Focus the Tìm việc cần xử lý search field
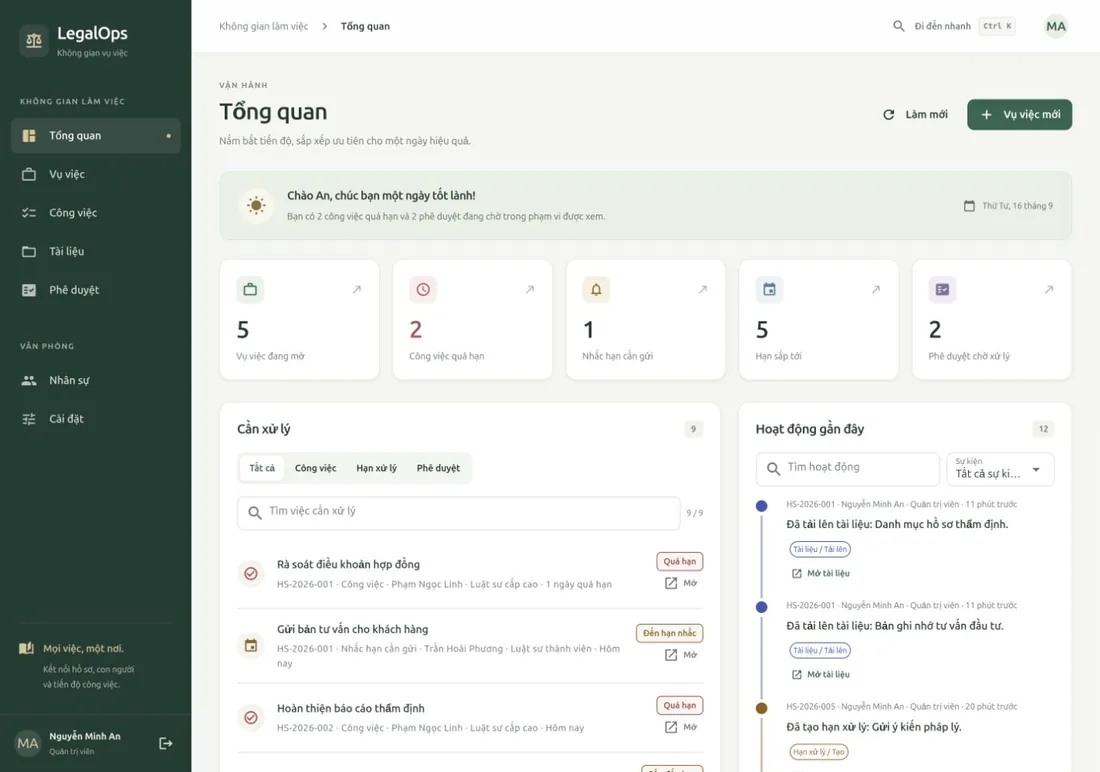 (459, 513)
